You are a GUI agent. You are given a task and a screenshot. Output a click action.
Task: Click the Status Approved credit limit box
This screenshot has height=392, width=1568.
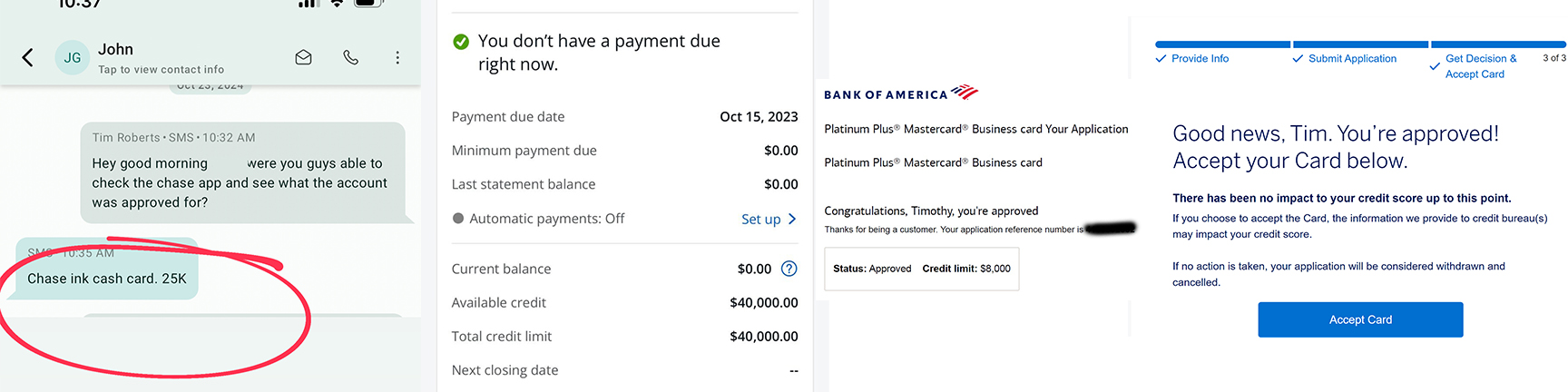coord(921,269)
